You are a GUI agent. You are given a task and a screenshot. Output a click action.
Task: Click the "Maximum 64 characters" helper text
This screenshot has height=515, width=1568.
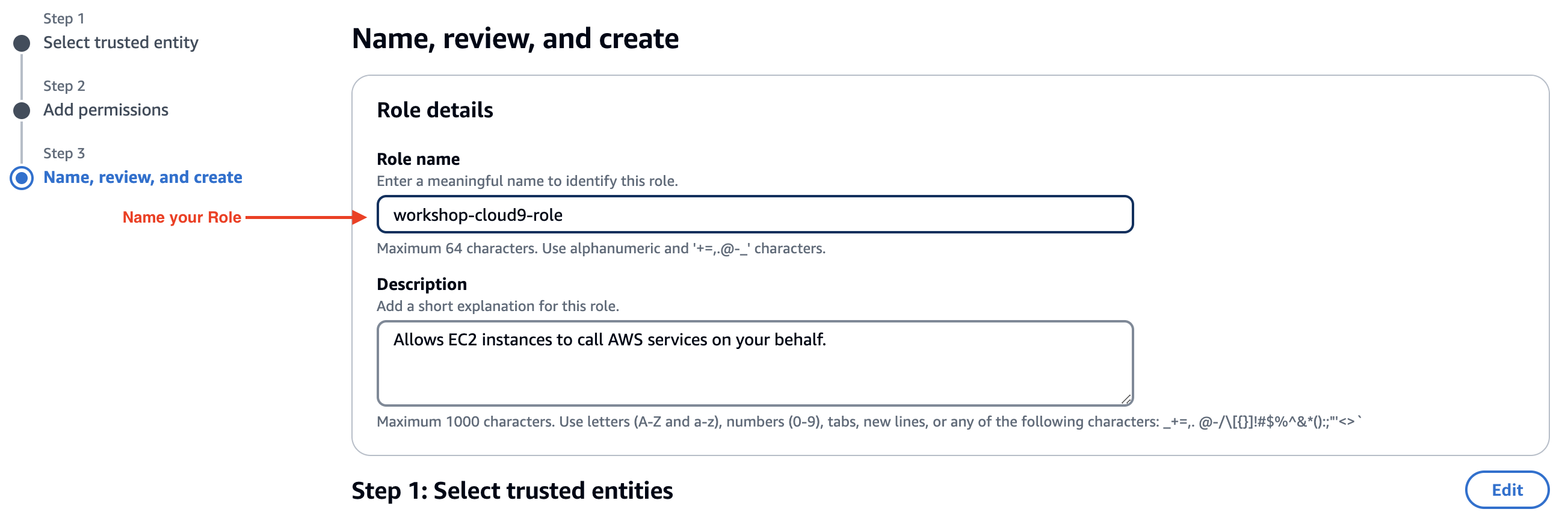pos(602,248)
